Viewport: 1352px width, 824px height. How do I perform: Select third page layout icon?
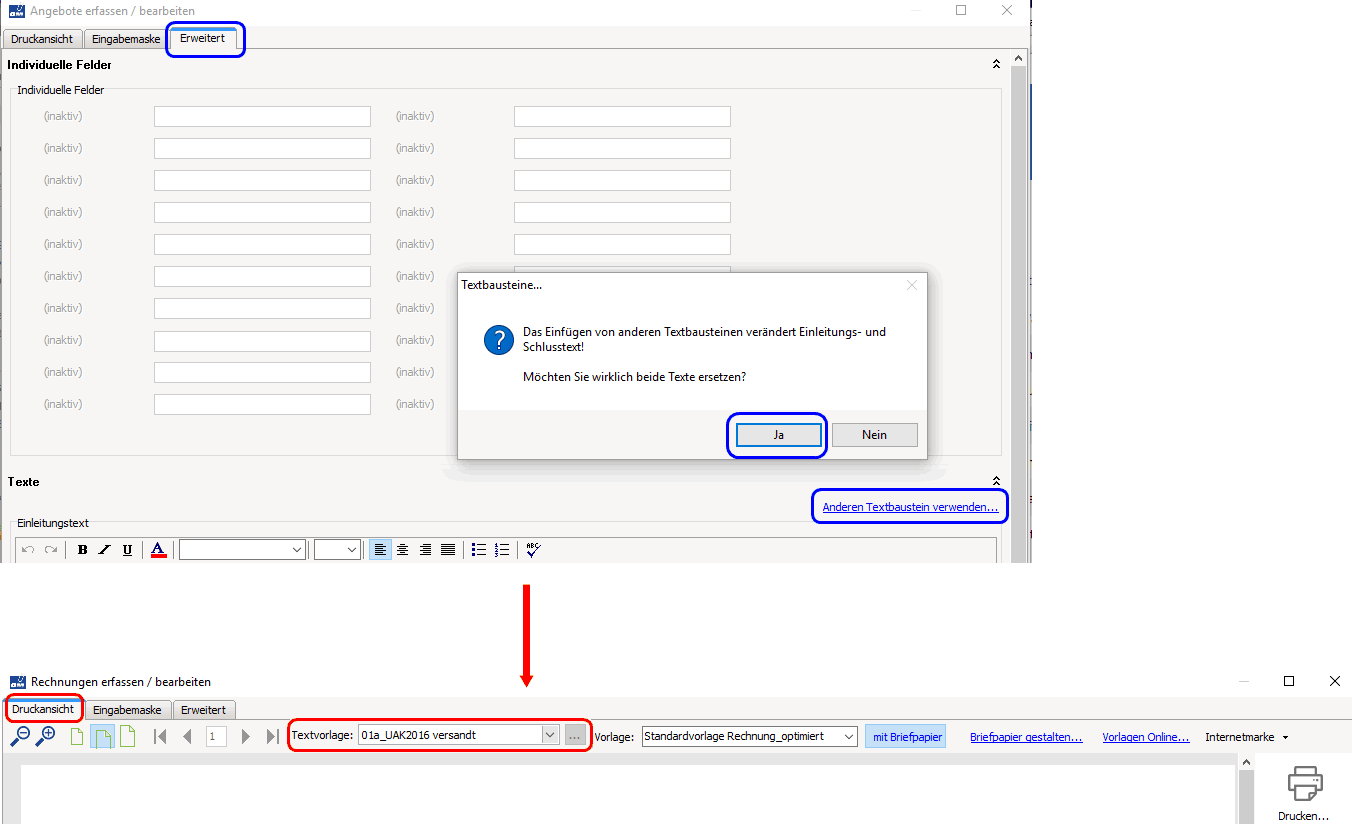pos(127,736)
